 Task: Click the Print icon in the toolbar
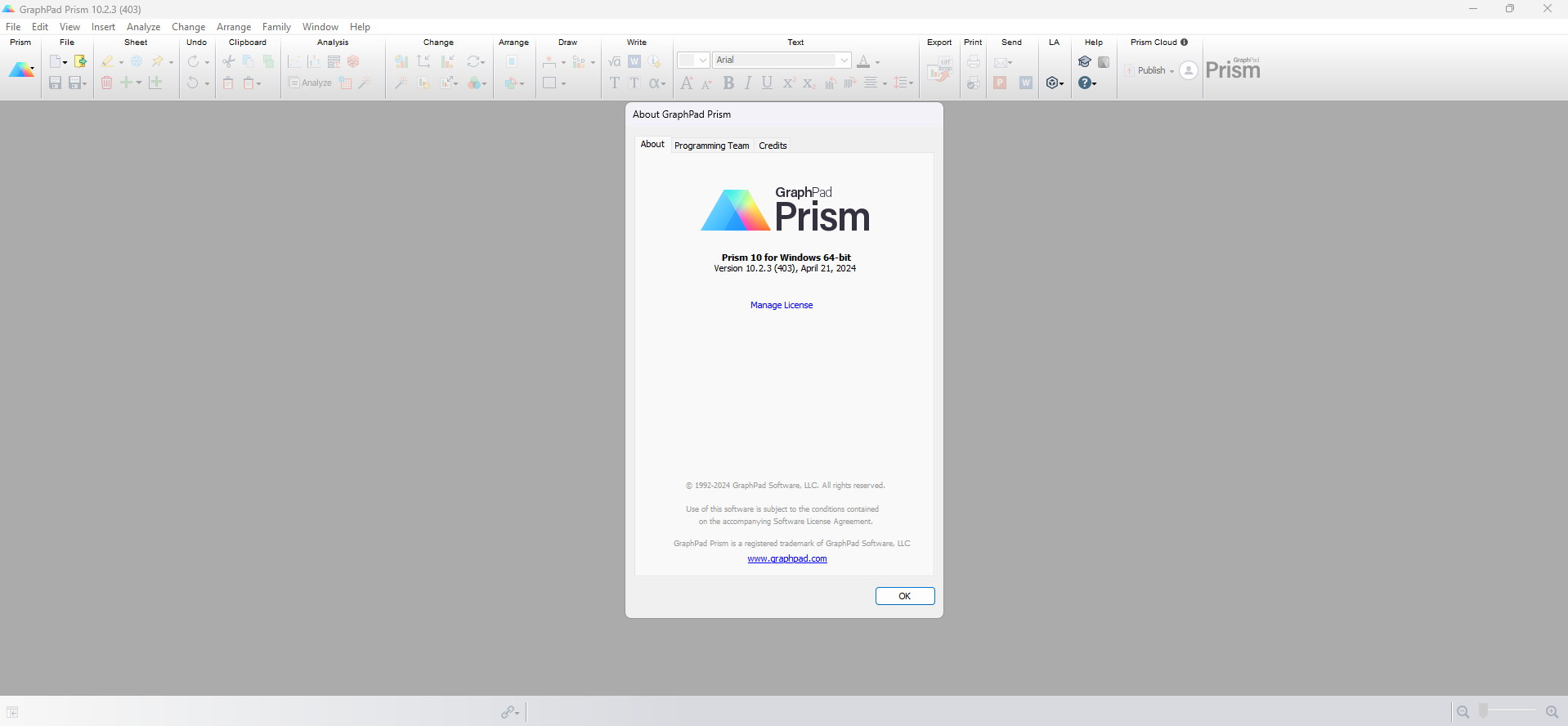pyautogui.click(x=973, y=61)
